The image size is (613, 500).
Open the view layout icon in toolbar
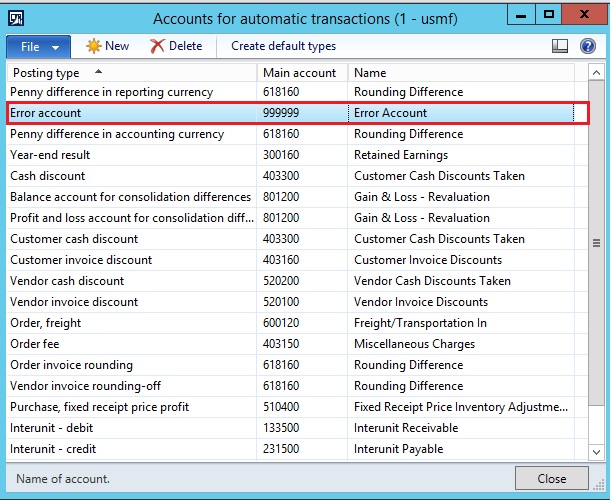pos(560,46)
